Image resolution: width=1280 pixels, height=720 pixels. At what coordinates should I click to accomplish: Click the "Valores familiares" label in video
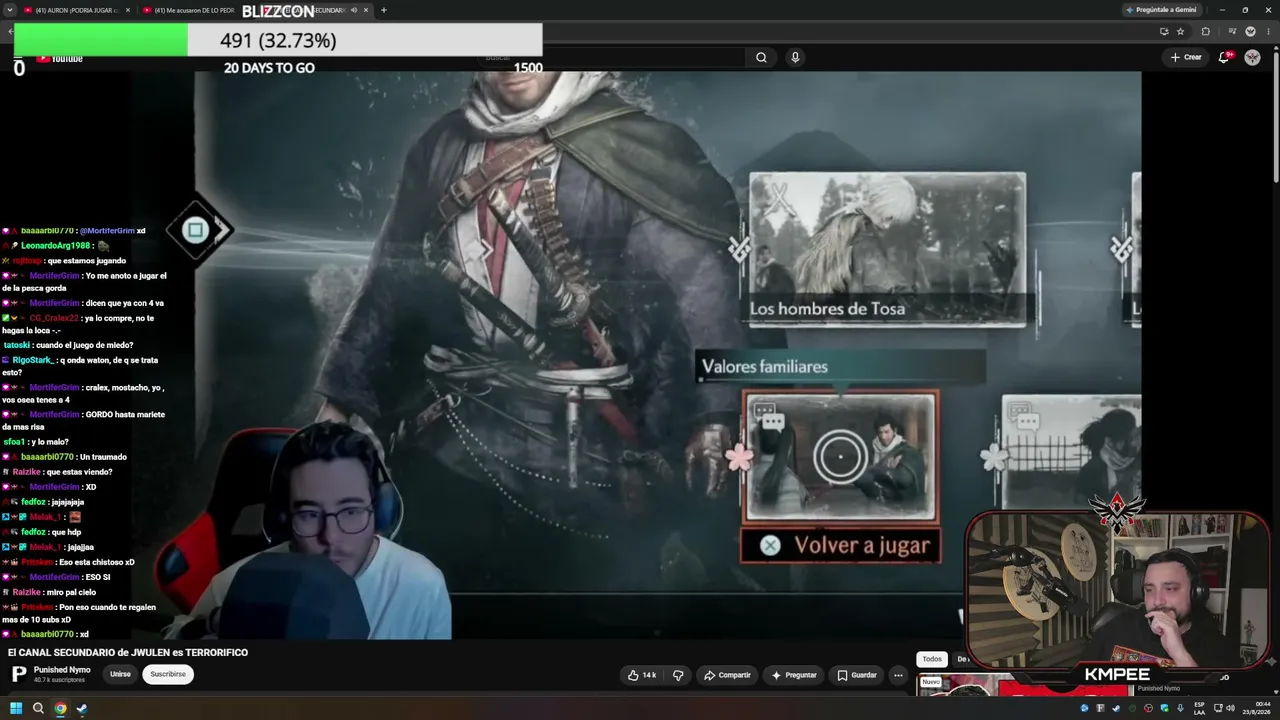point(765,366)
